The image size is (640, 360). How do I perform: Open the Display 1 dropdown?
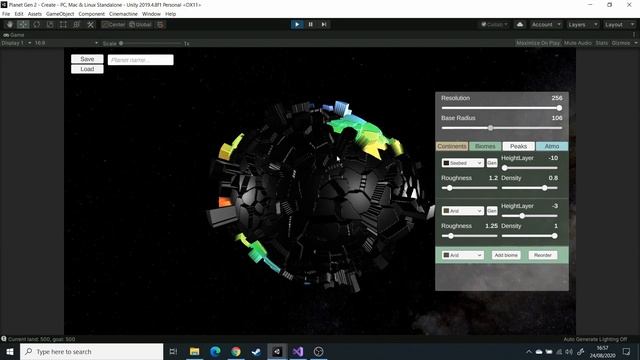(16, 43)
